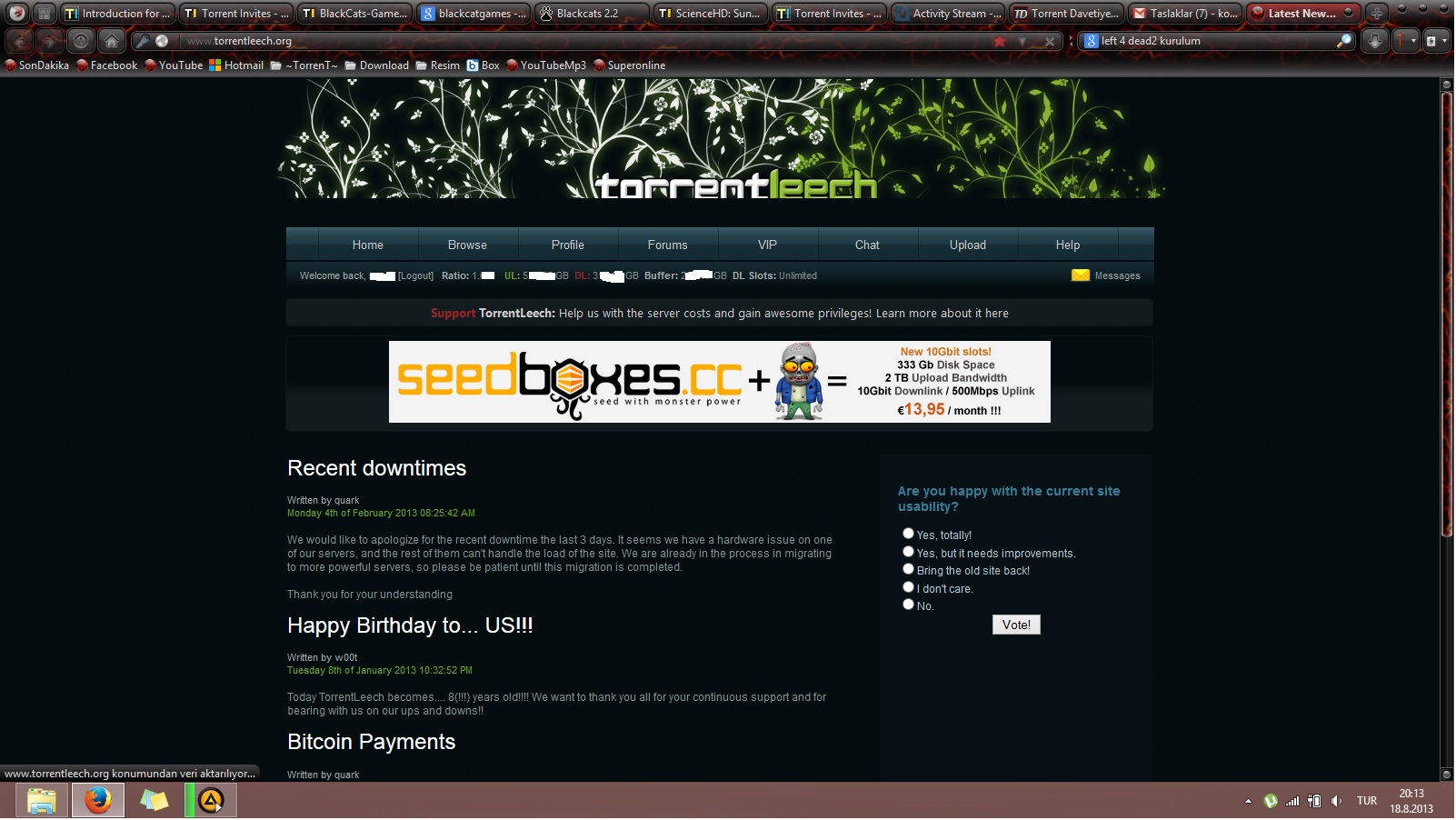Click the Firefox taskbar icon

click(x=97, y=801)
